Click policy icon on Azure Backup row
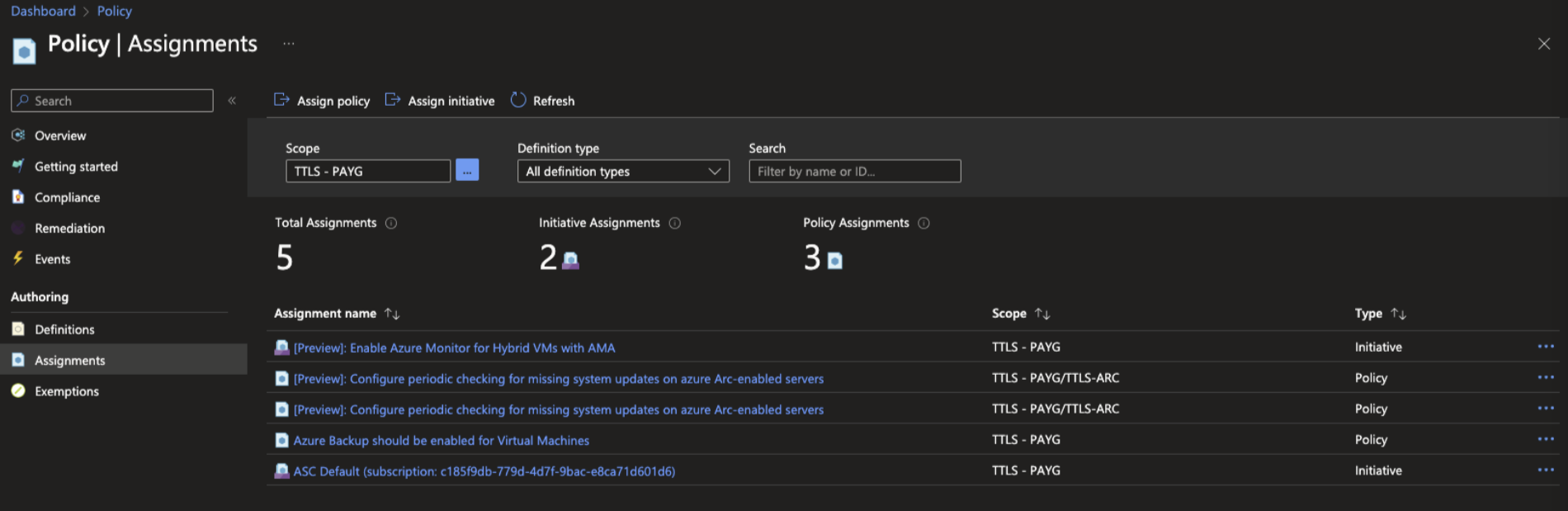1568x511 pixels. (281, 440)
